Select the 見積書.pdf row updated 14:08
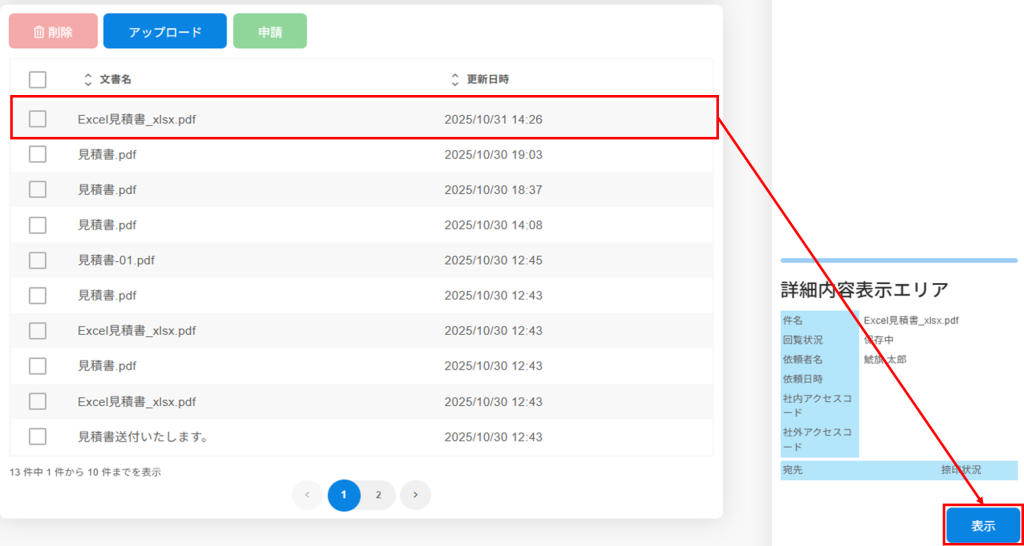Screen dimensions: 1024x546 coord(107,225)
